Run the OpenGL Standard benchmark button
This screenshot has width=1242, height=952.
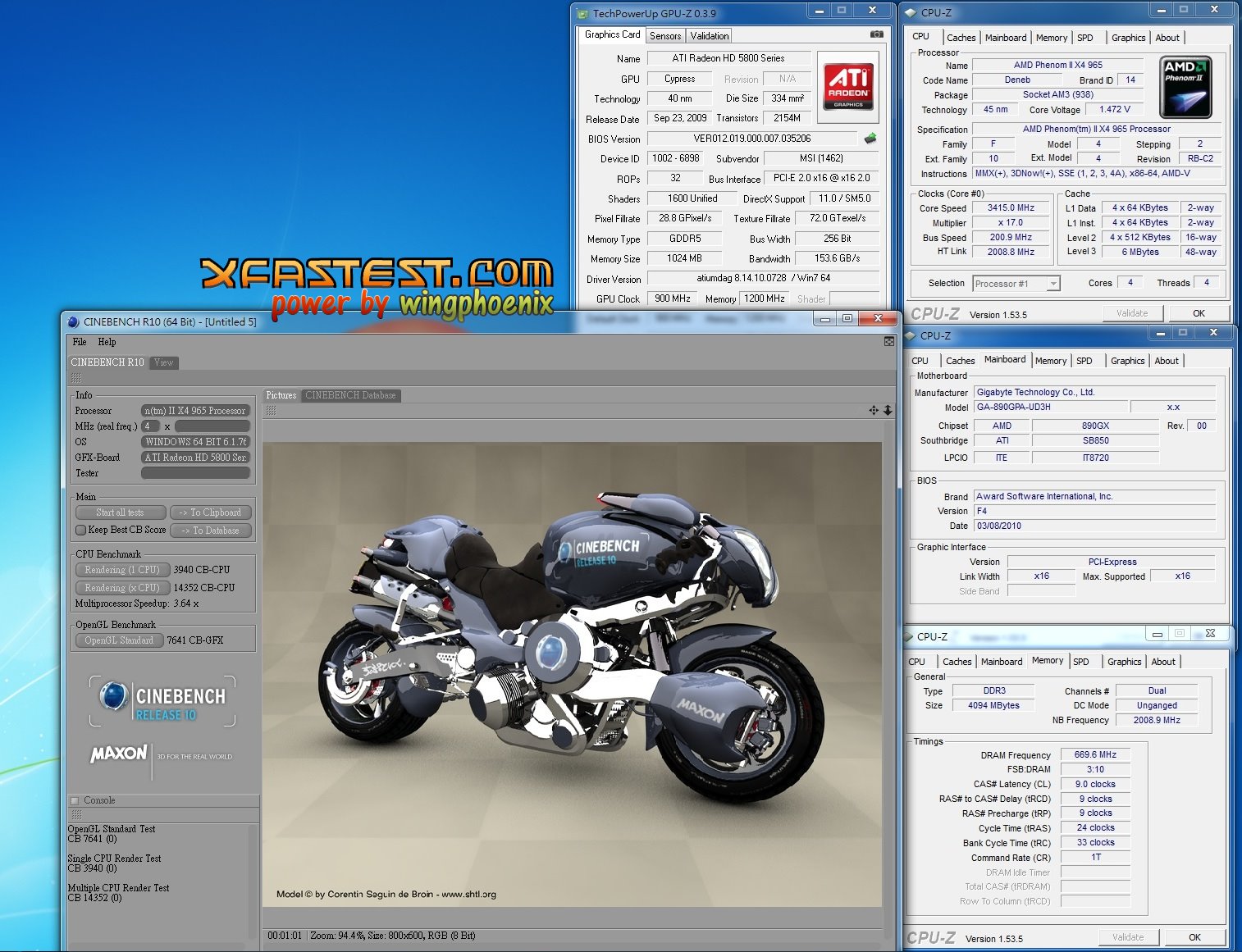119,640
